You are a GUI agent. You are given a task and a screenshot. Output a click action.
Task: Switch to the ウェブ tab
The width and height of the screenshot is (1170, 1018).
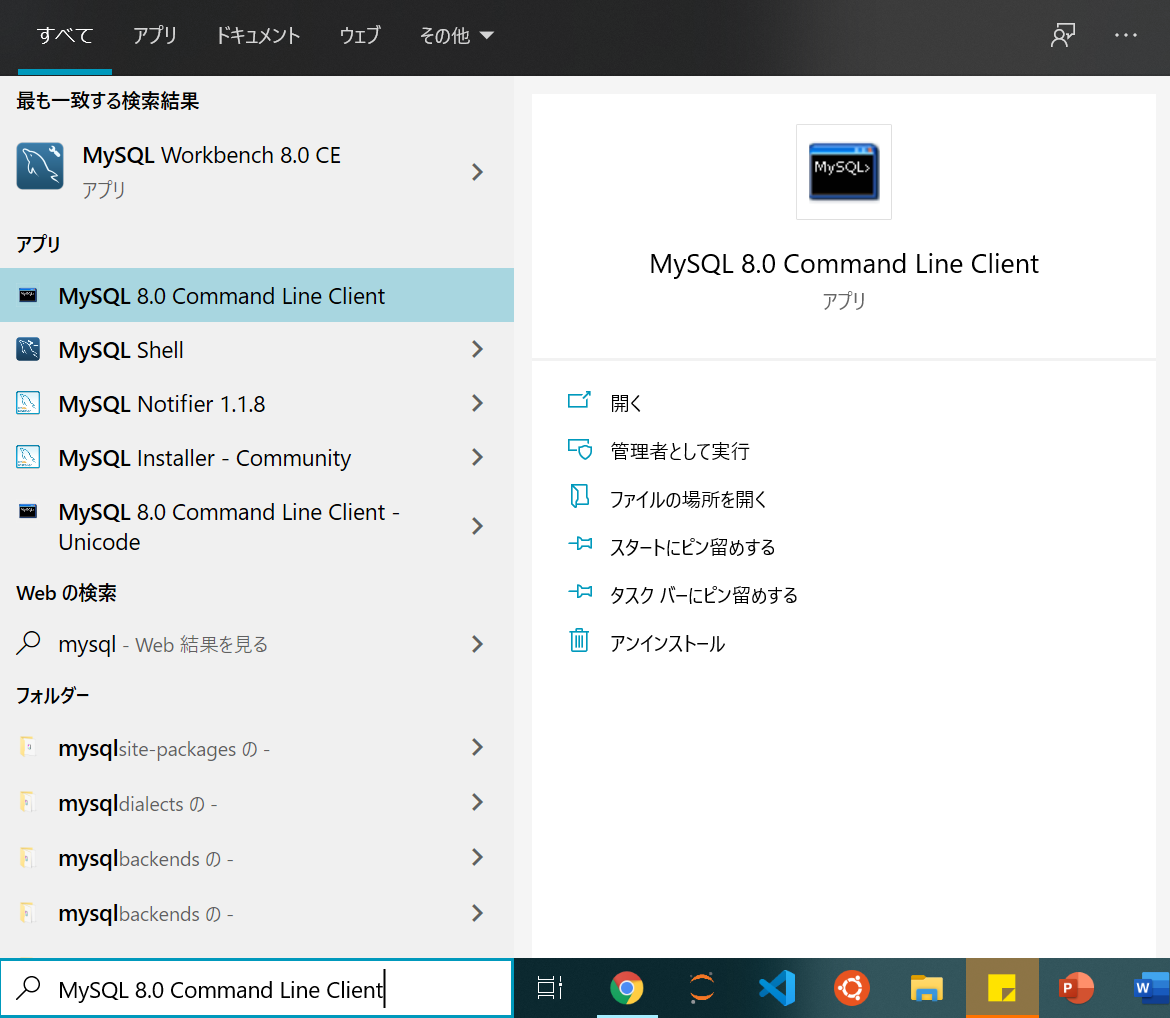click(x=360, y=35)
